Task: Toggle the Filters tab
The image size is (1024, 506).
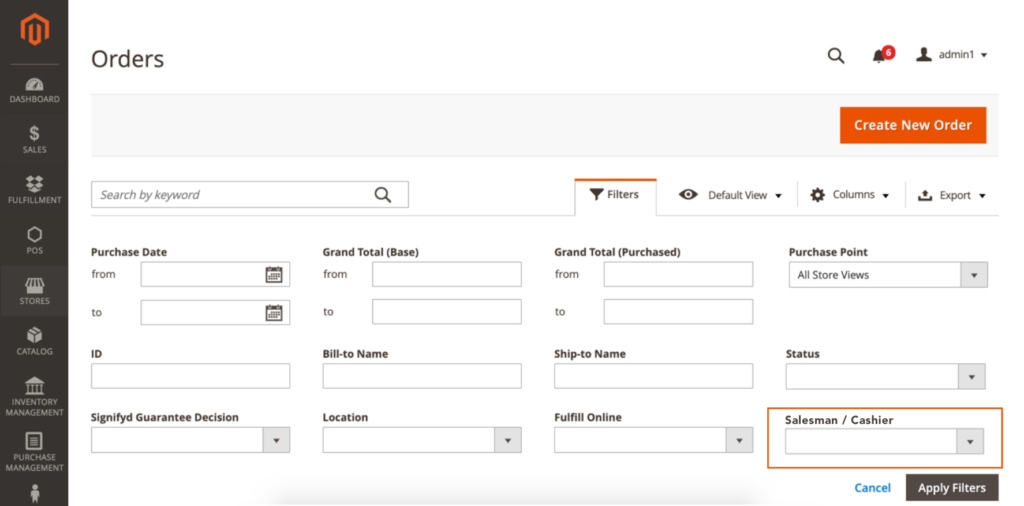Action: coord(615,195)
